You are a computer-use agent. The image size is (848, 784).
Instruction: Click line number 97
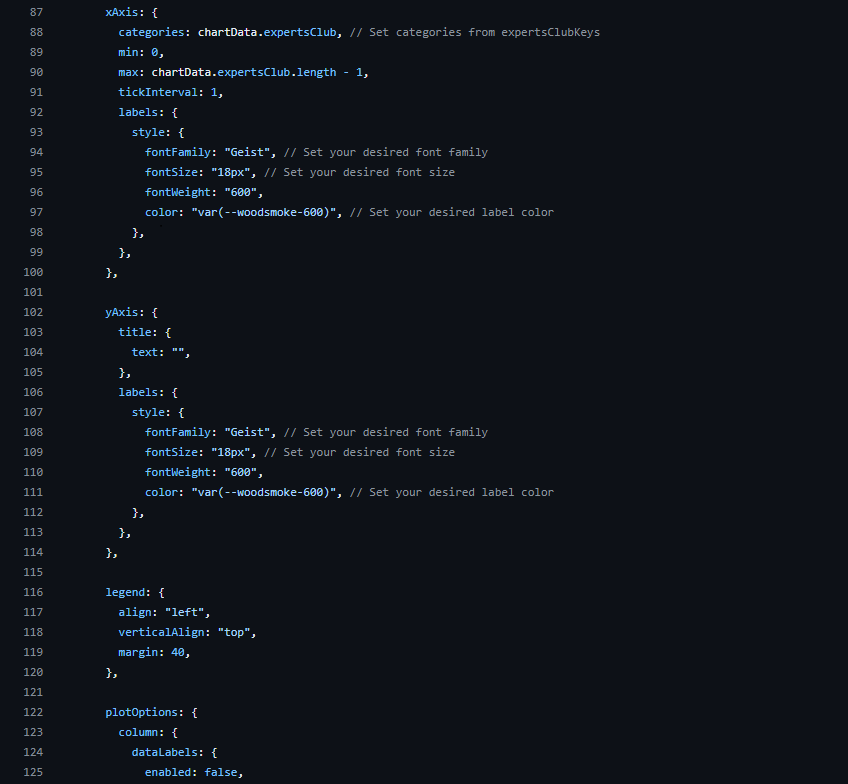coord(37,212)
